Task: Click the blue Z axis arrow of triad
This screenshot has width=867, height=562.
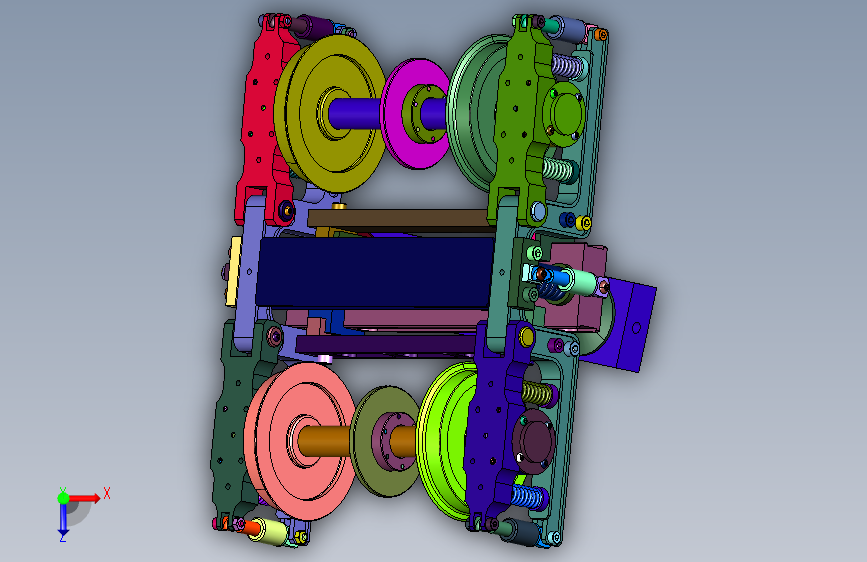Action: click(x=63, y=520)
